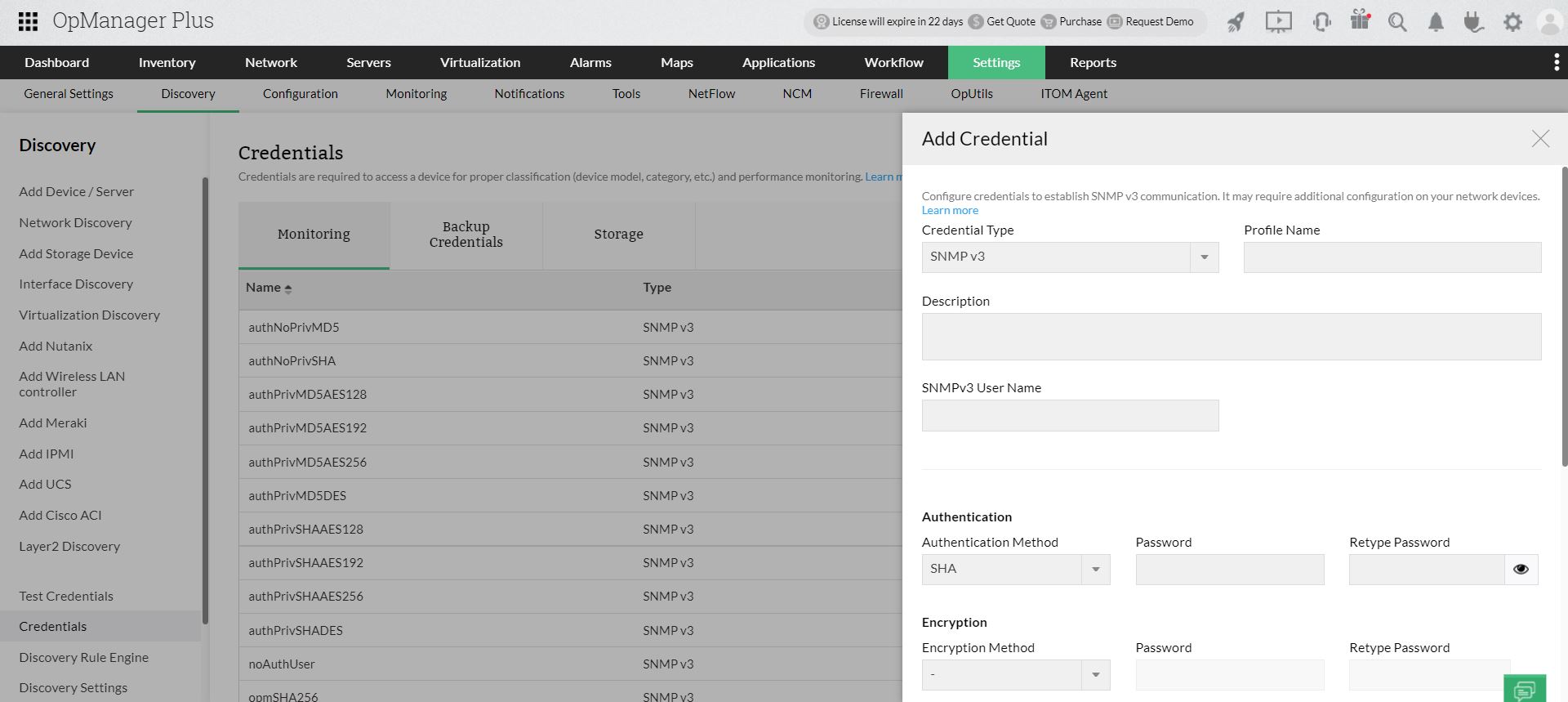Open the gift box icon
The image size is (1568, 702).
click(1360, 20)
